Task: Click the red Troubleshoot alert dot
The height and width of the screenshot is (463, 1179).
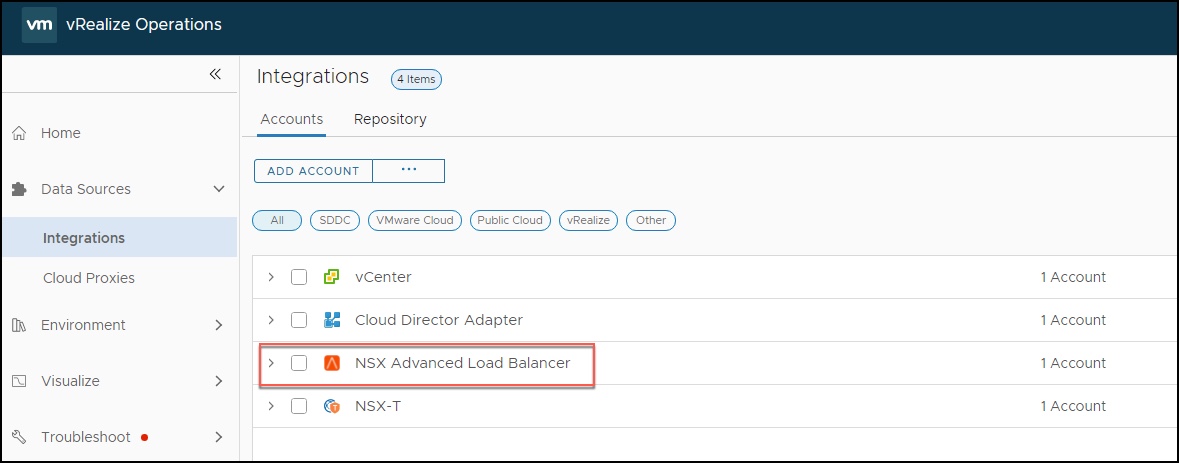Action: pos(144,437)
